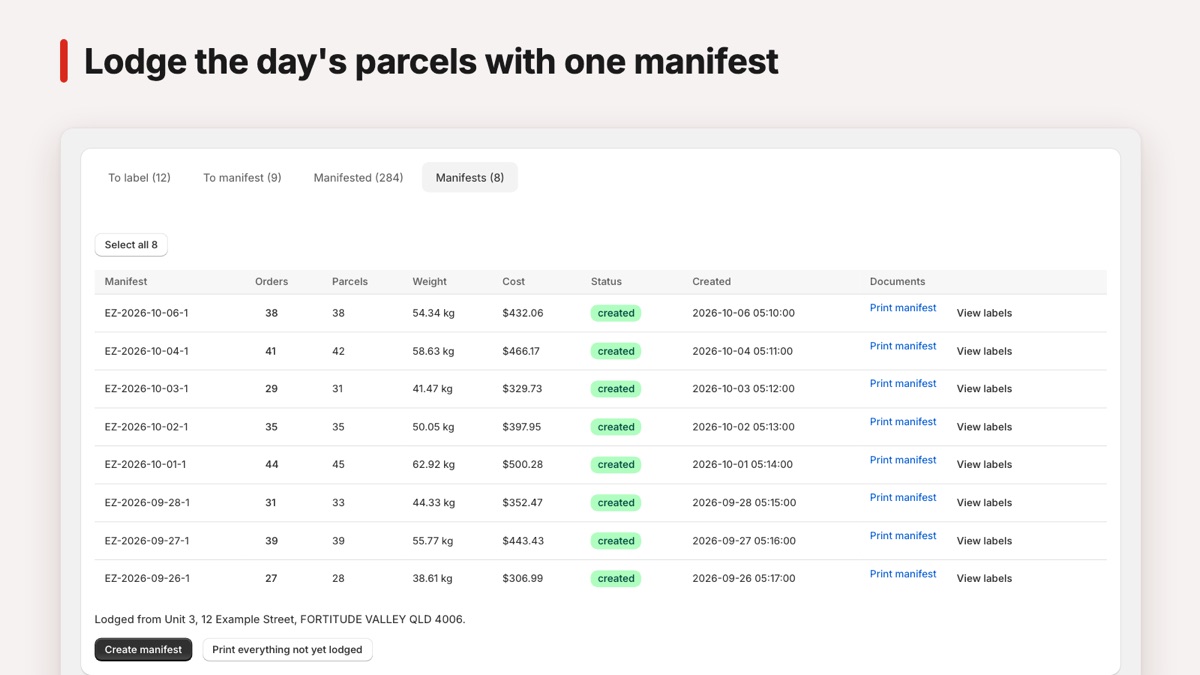Click the created status badge for EZ-2026-10-06-1
The height and width of the screenshot is (675, 1200).
coord(616,313)
